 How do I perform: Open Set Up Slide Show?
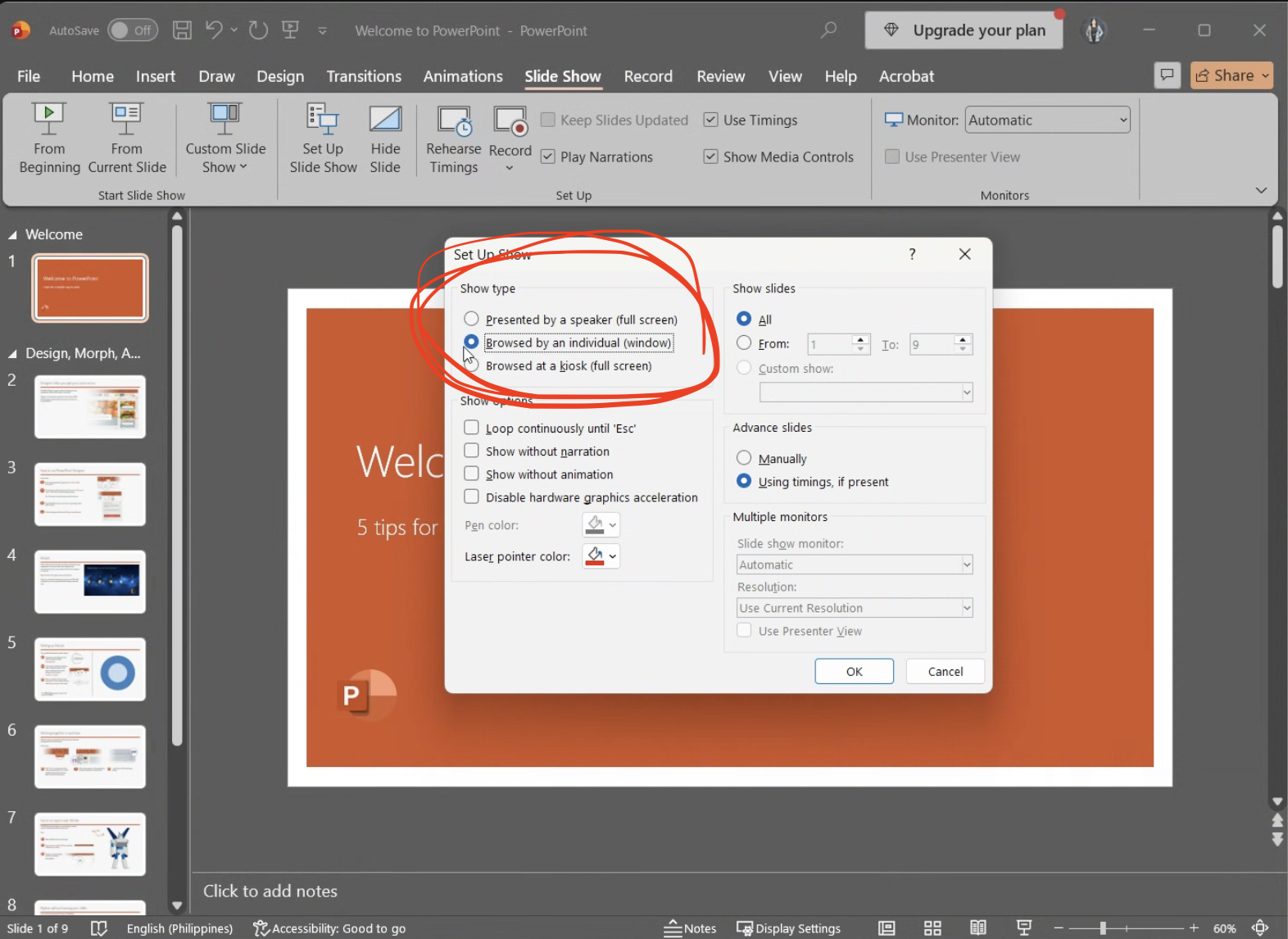pyautogui.click(x=323, y=138)
